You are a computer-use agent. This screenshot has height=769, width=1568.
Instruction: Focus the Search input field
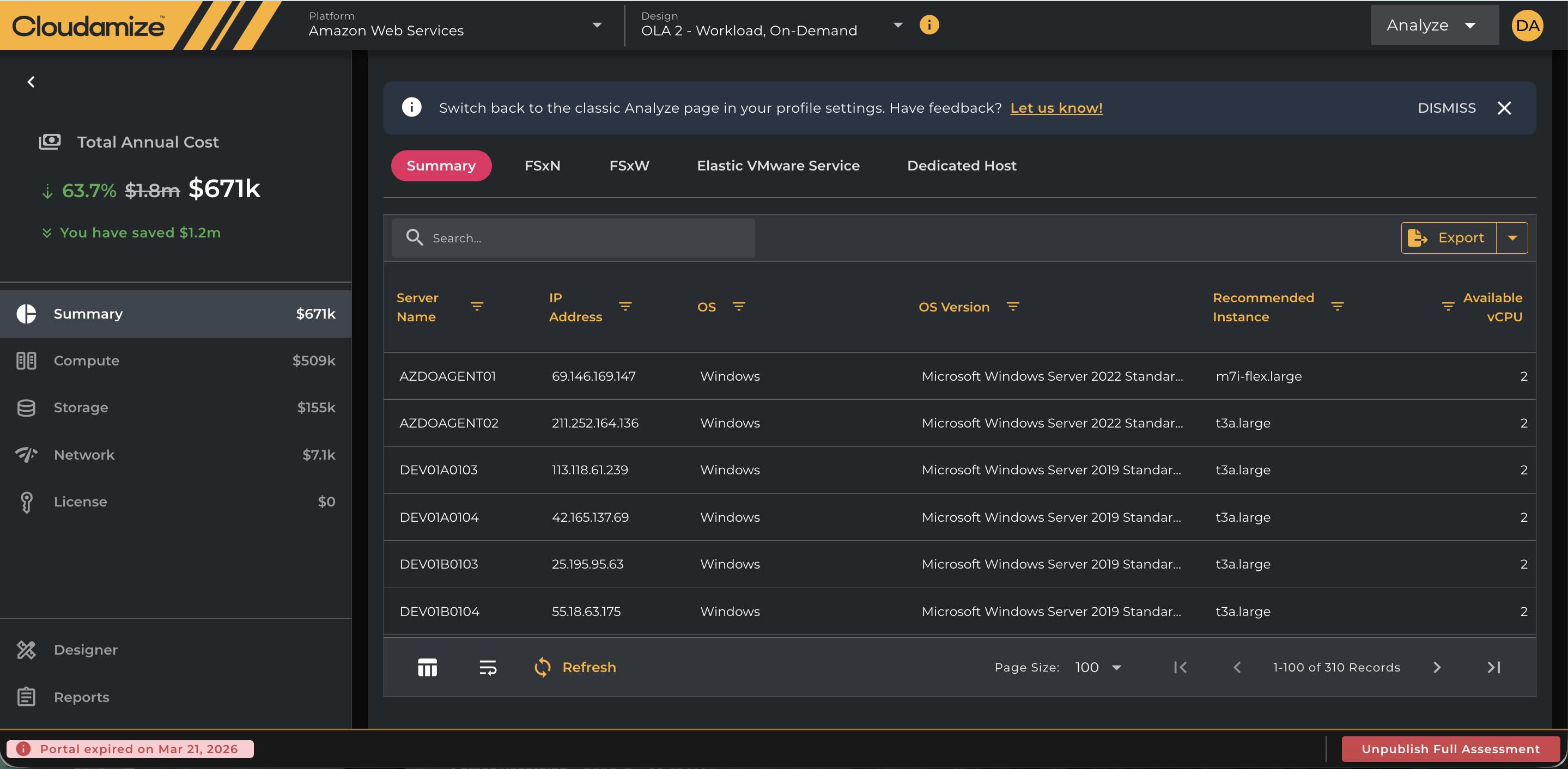coord(573,238)
